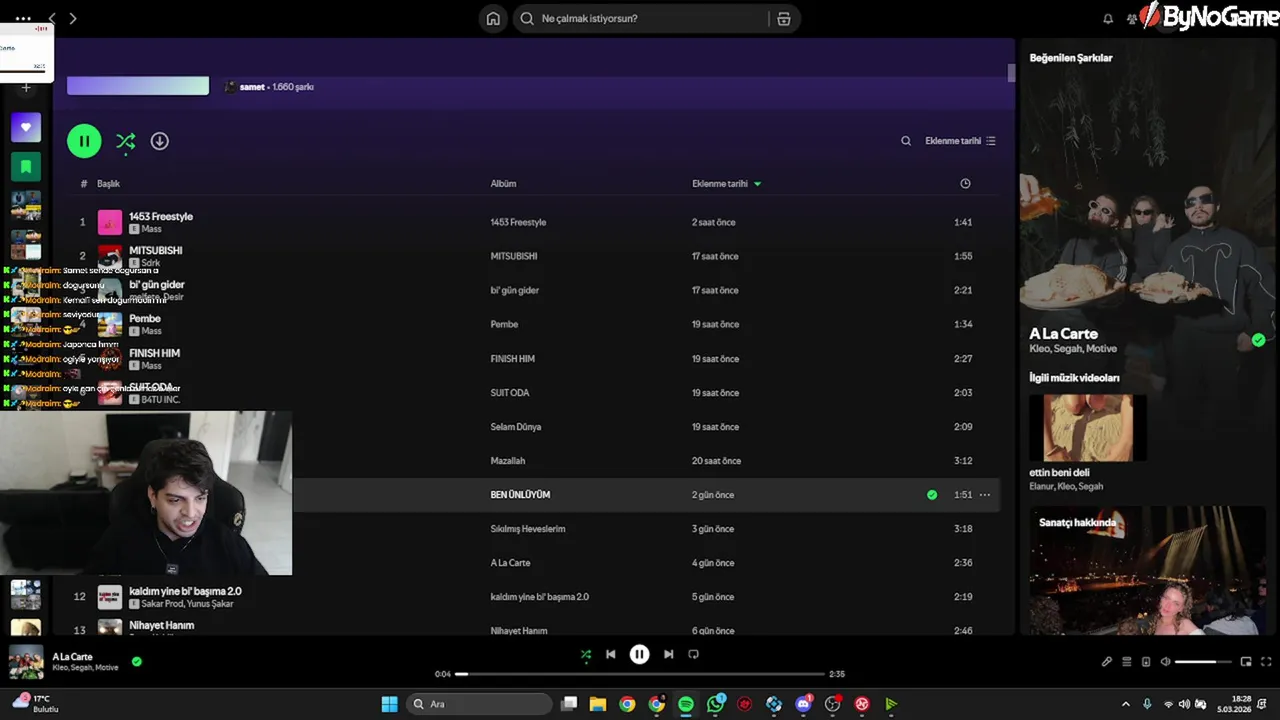Toggle shuffle next to the big pause button
The height and width of the screenshot is (720, 1280).
point(125,141)
